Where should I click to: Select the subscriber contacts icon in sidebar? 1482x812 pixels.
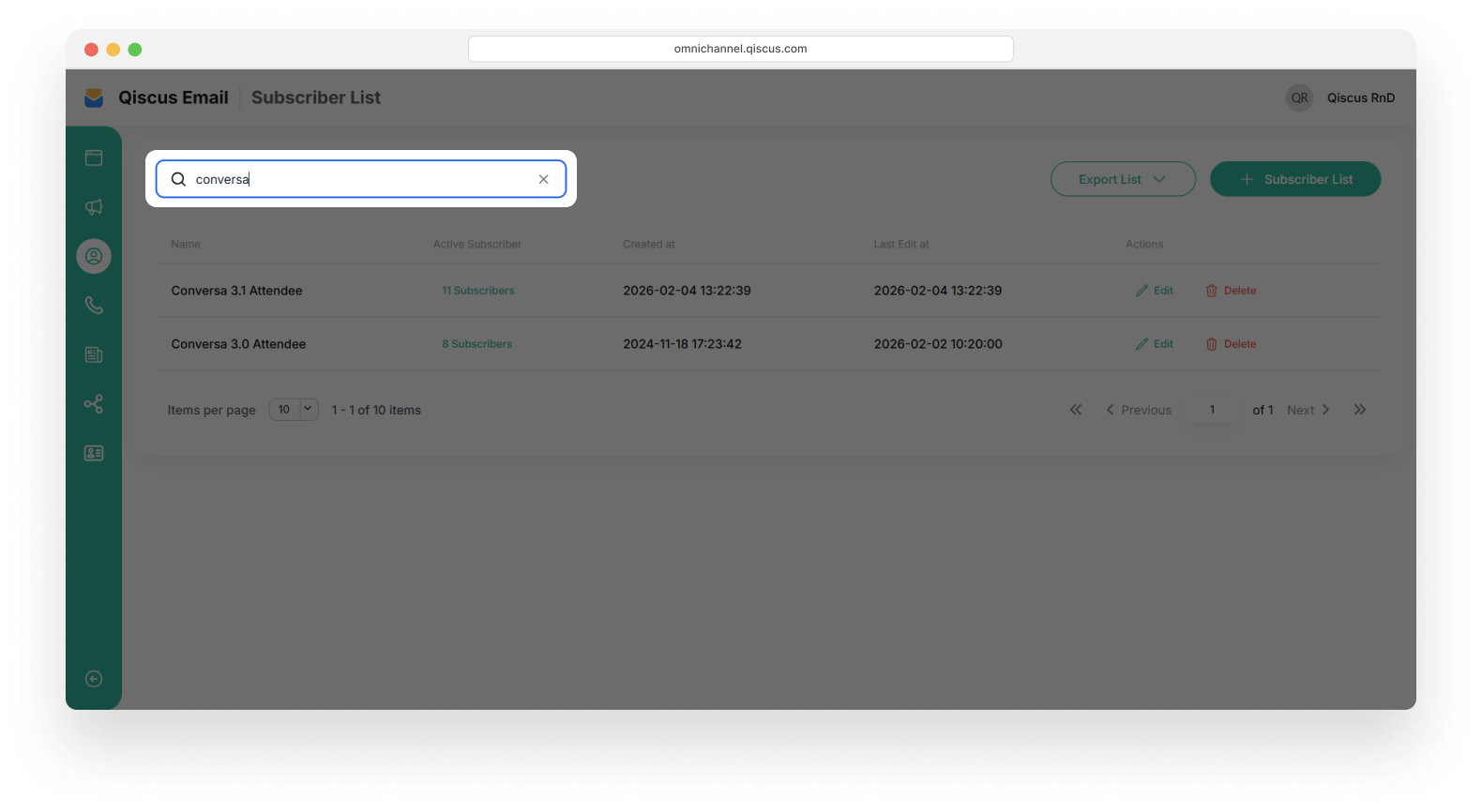pyautogui.click(x=94, y=256)
